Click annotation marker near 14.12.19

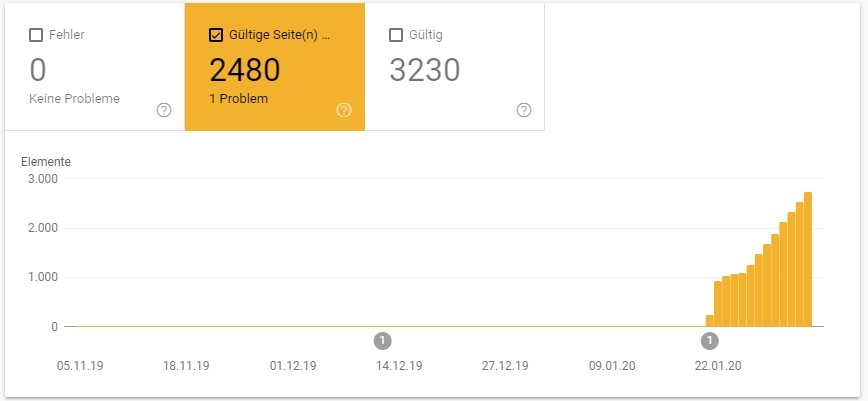pos(382,340)
